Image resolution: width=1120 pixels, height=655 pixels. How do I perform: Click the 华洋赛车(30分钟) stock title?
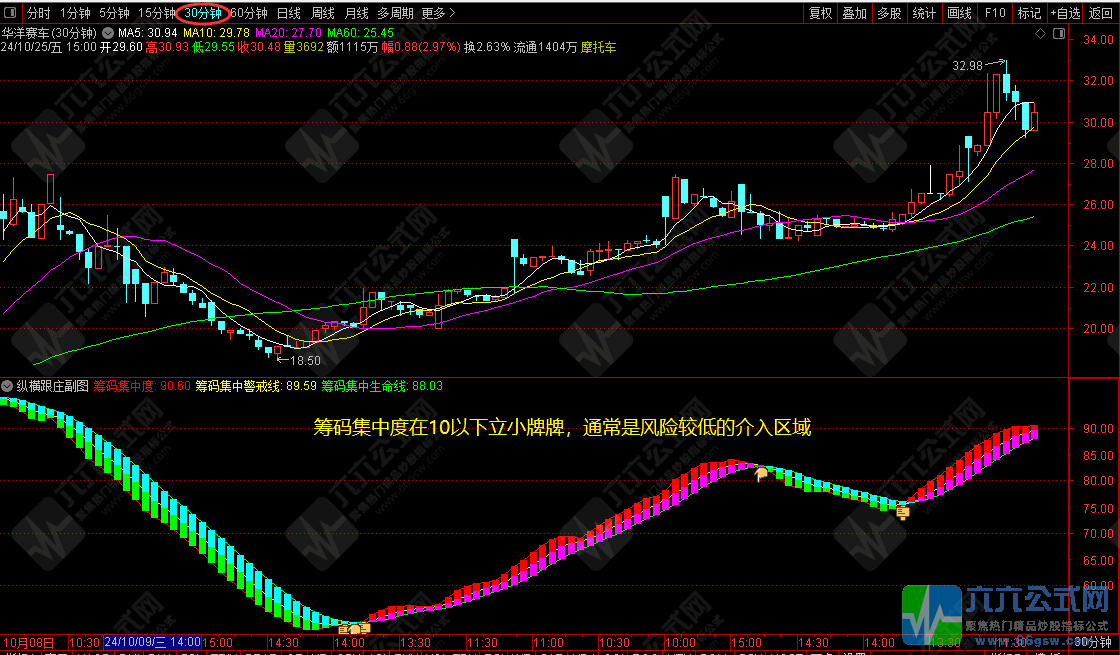(49, 33)
